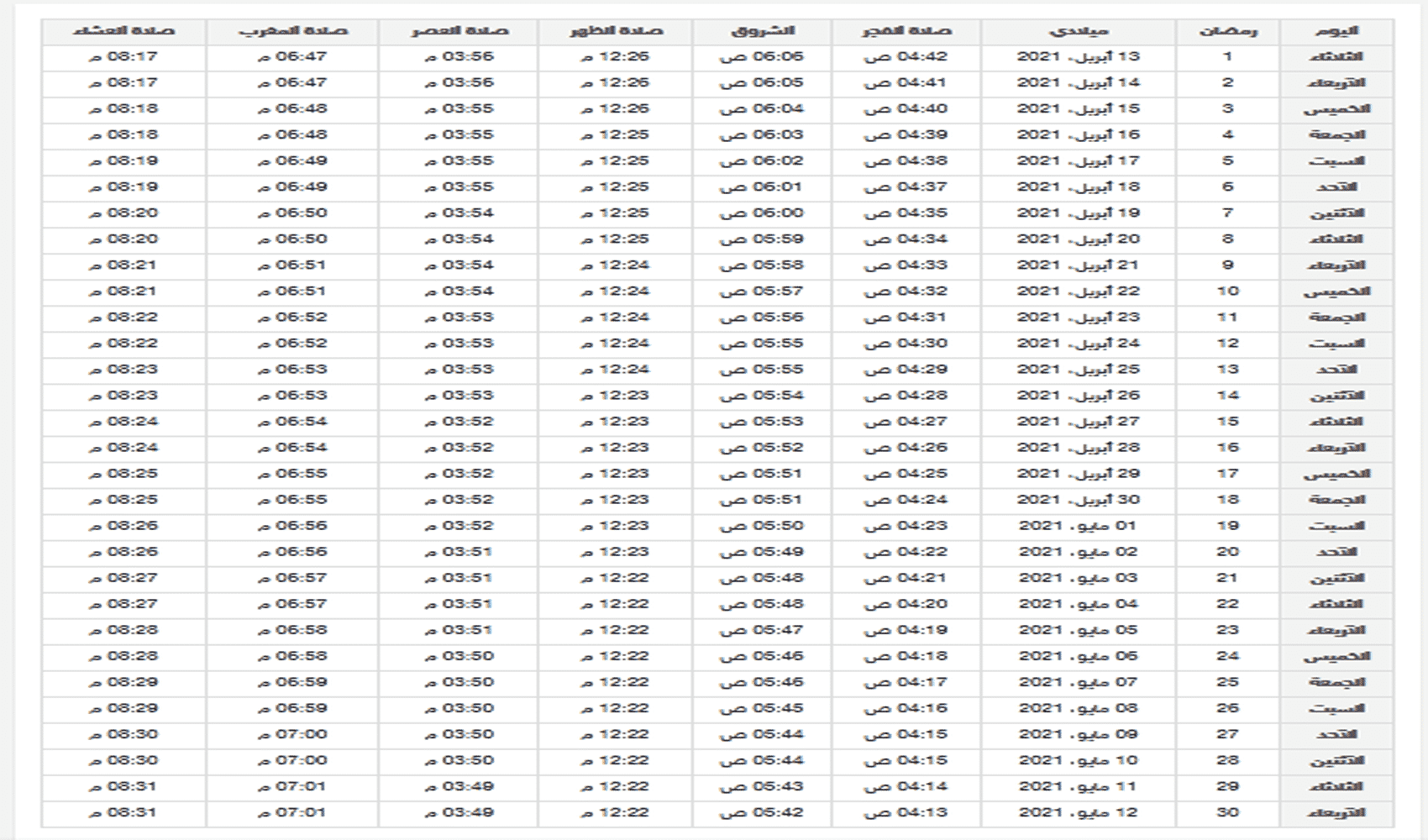Select the date 09 مايو، 2021
The width and height of the screenshot is (1428, 840).
click(x=1079, y=734)
